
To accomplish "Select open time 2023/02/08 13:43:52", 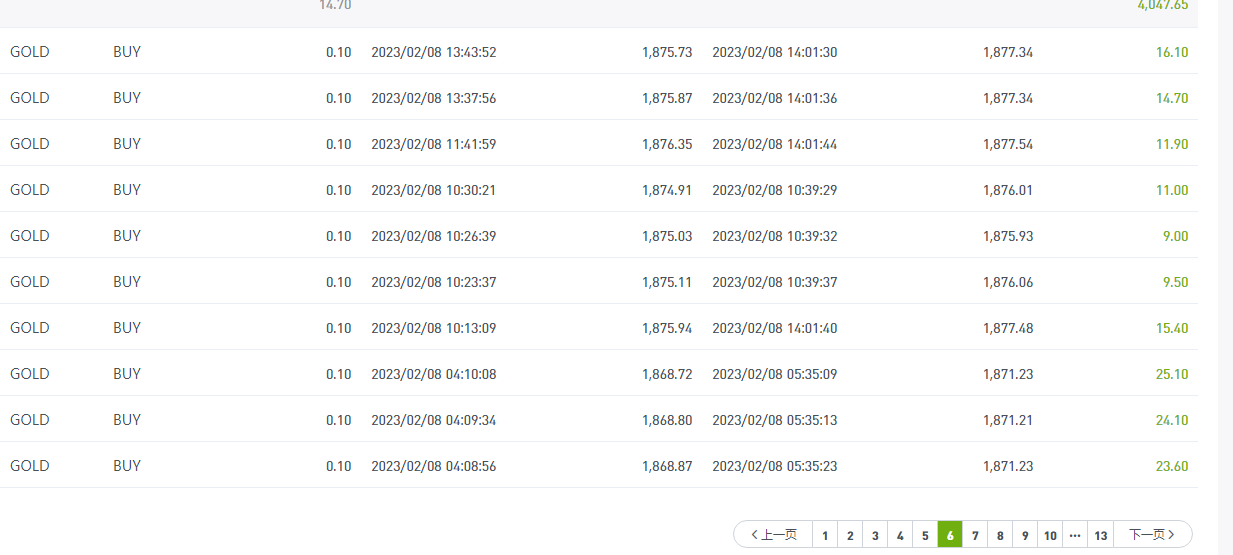I will pyautogui.click(x=433, y=52).
